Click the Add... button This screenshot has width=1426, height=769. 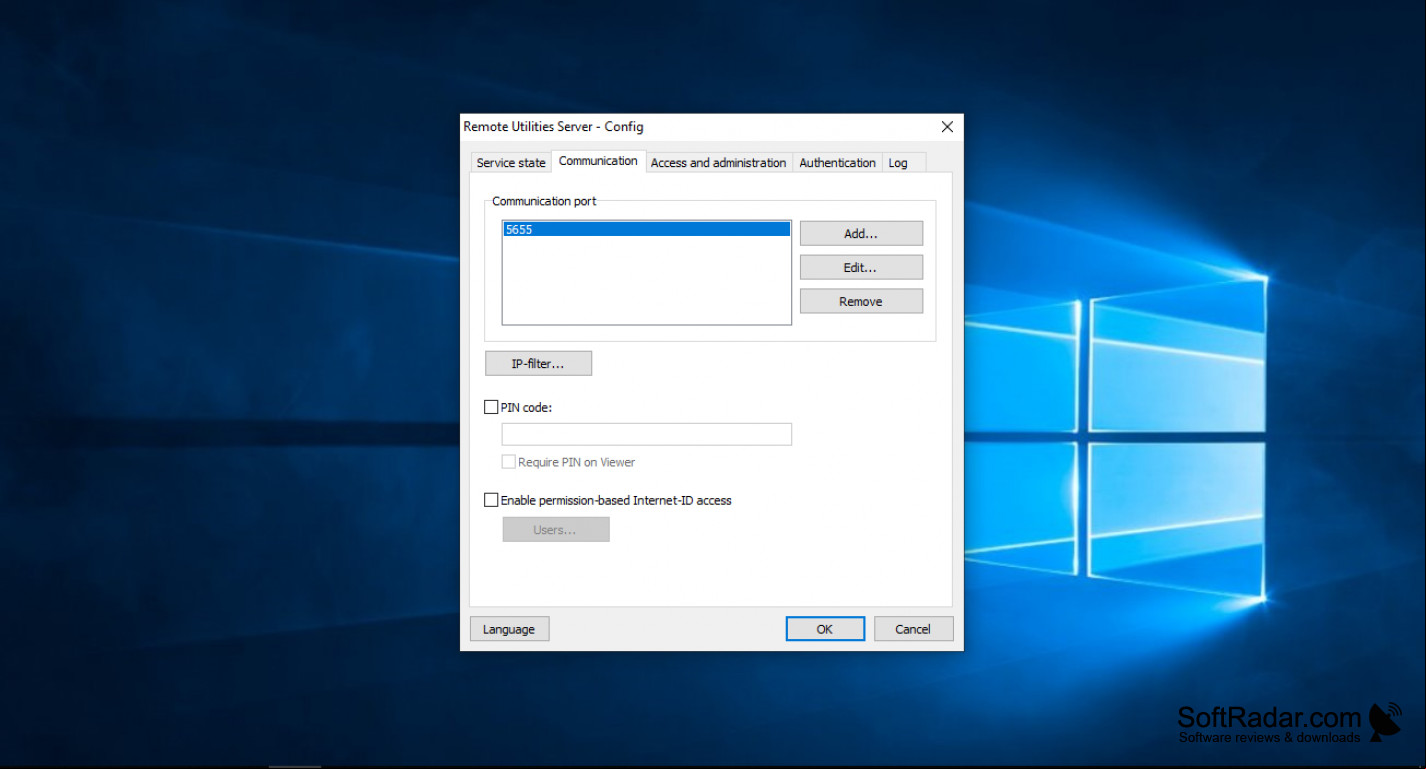pos(861,233)
